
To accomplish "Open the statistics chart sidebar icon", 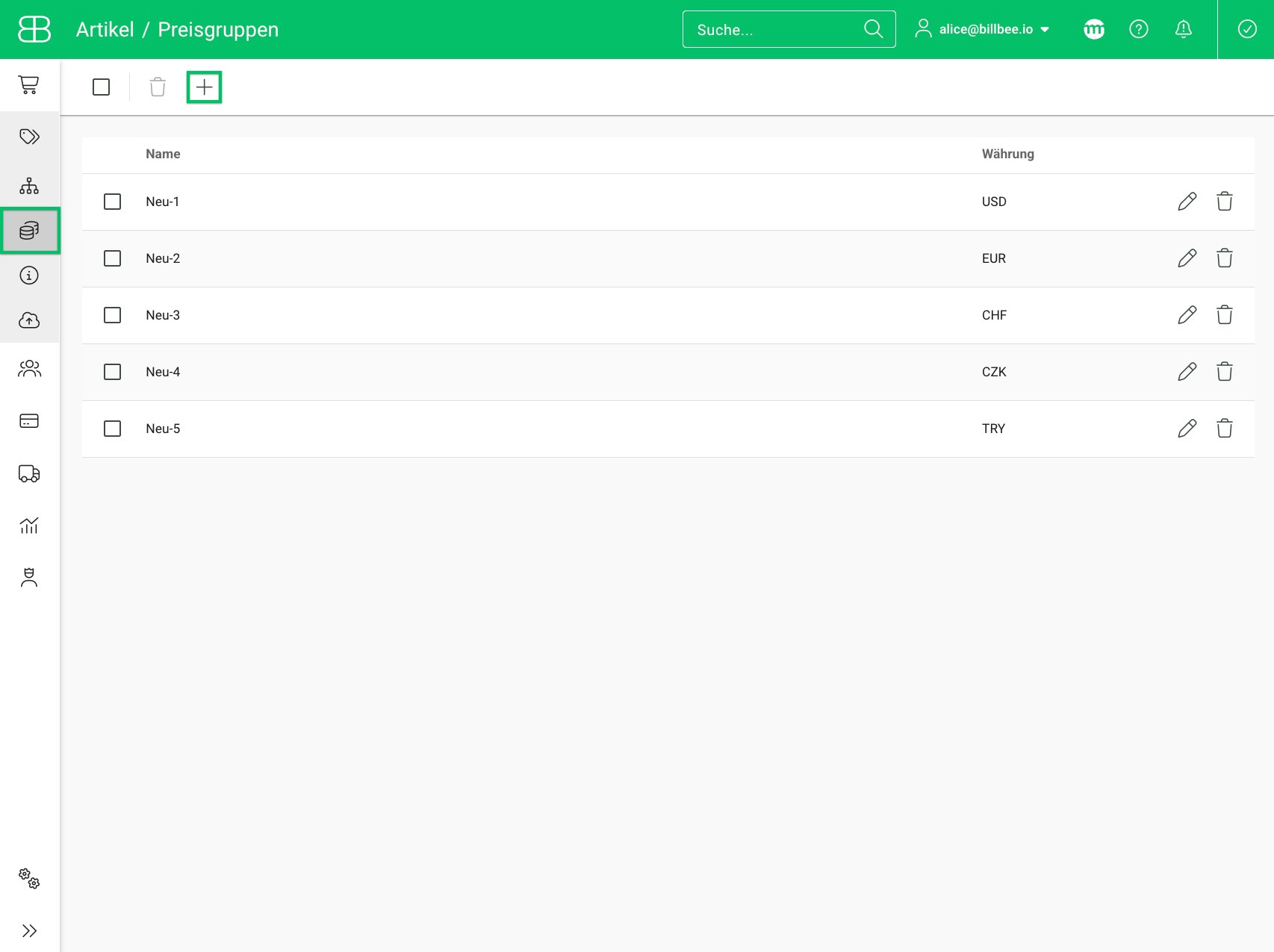I will (29, 526).
